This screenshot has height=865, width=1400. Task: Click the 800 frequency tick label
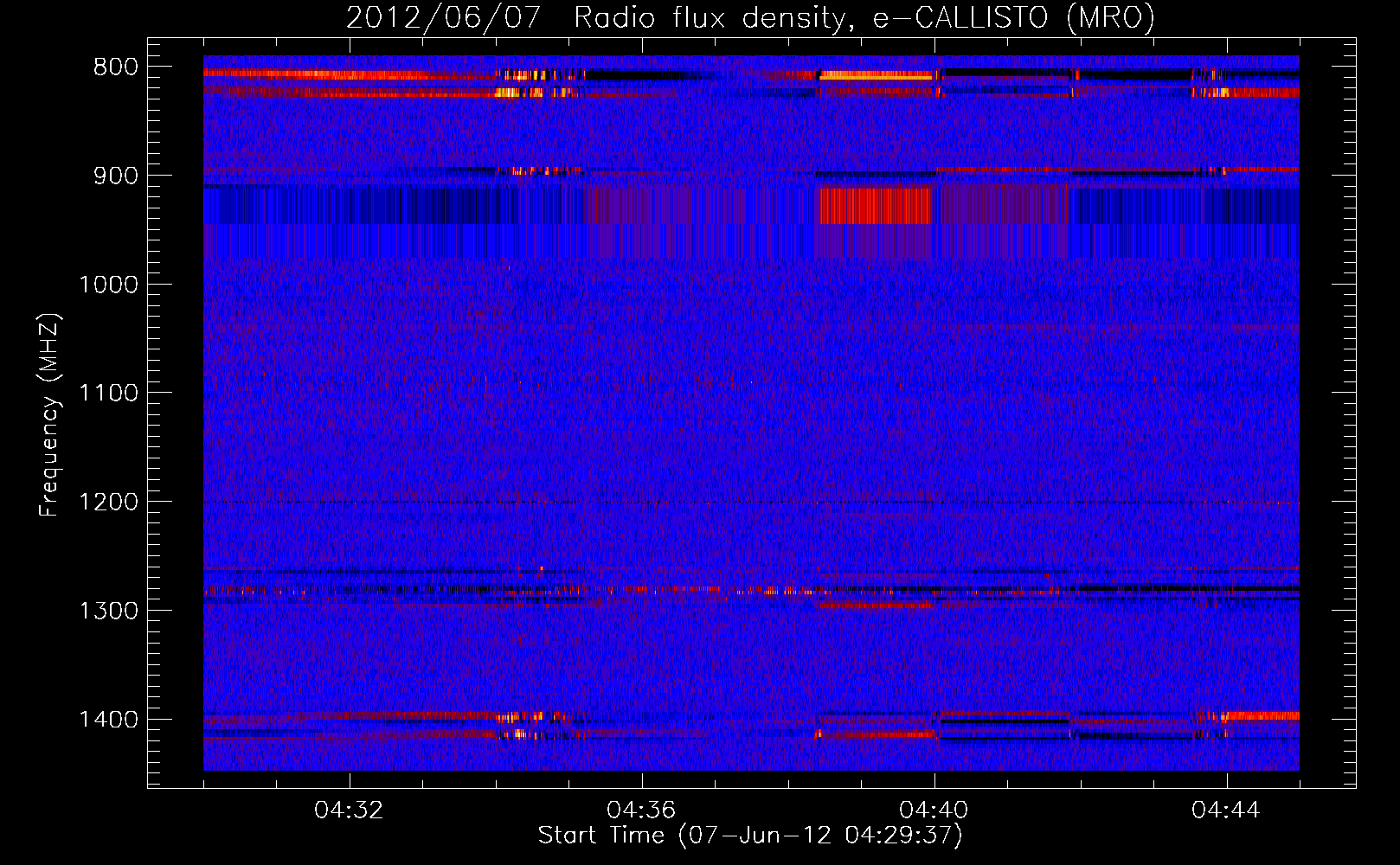(115, 67)
